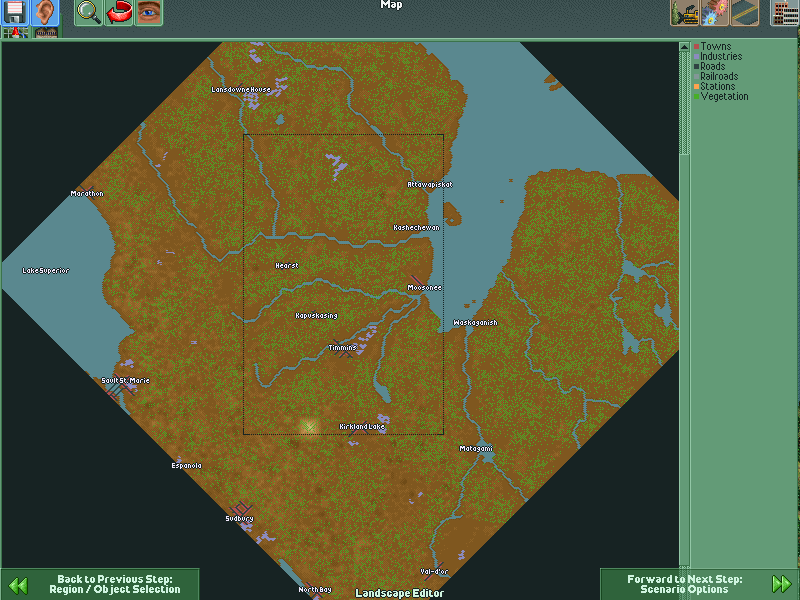Image resolution: width=800 pixels, height=600 pixels.
Task: Click the Moosonee town label
Action: click(x=424, y=288)
